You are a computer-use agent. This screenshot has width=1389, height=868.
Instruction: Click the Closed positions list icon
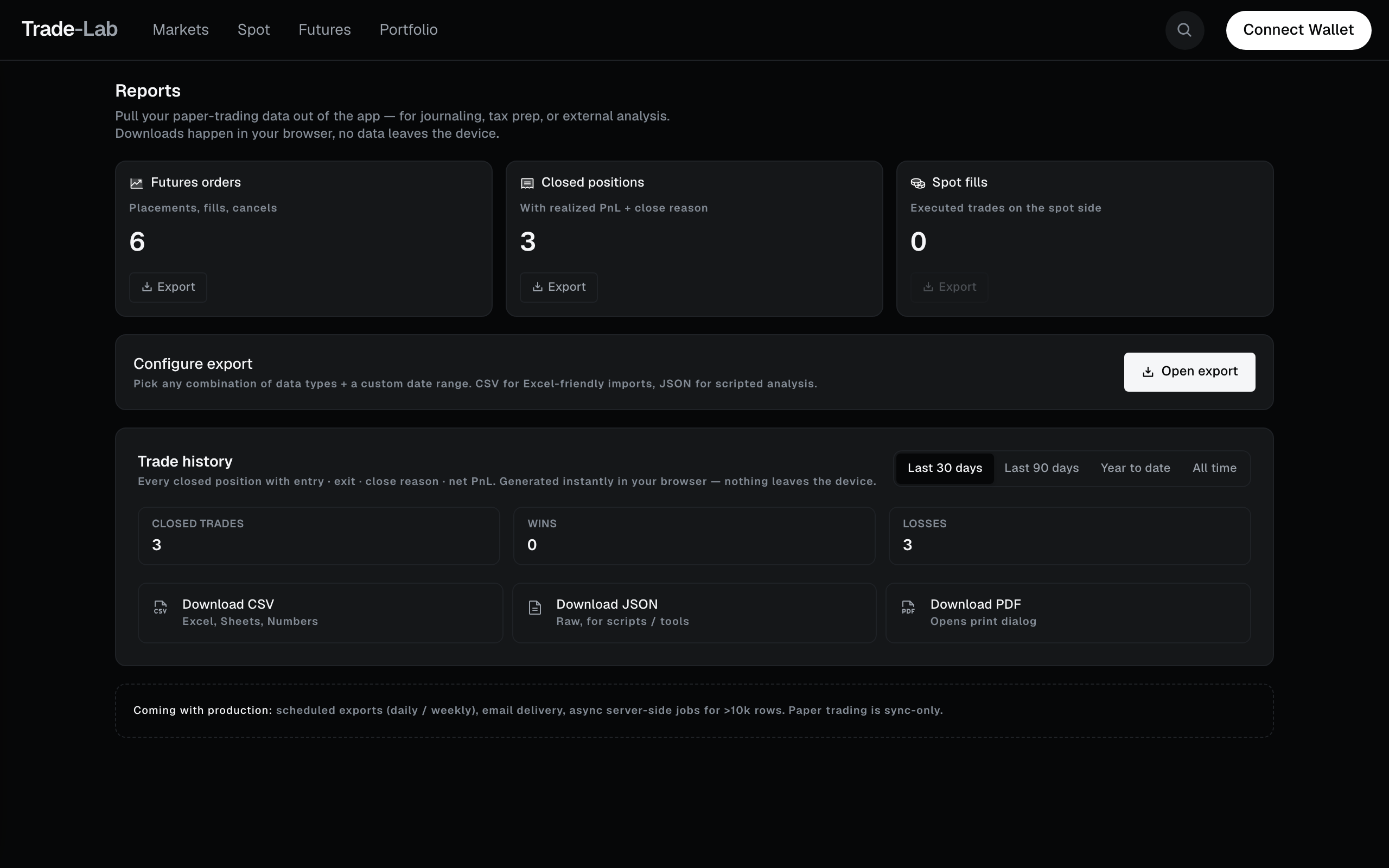(x=527, y=183)
